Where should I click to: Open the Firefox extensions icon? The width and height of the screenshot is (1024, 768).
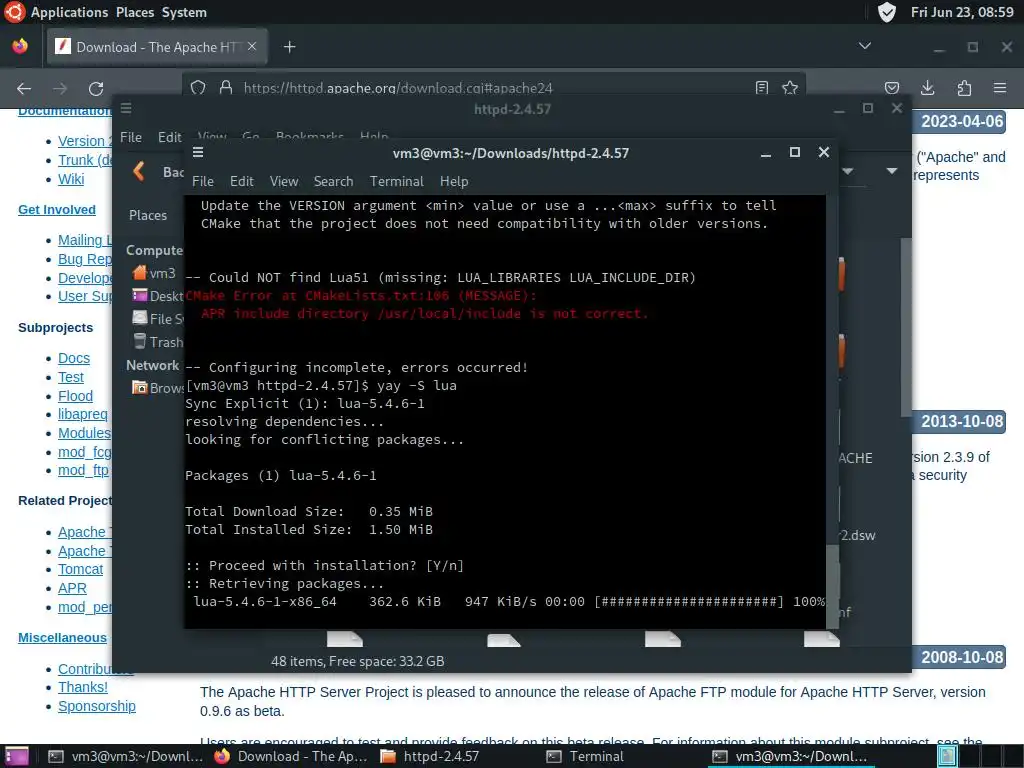[964, 88]
